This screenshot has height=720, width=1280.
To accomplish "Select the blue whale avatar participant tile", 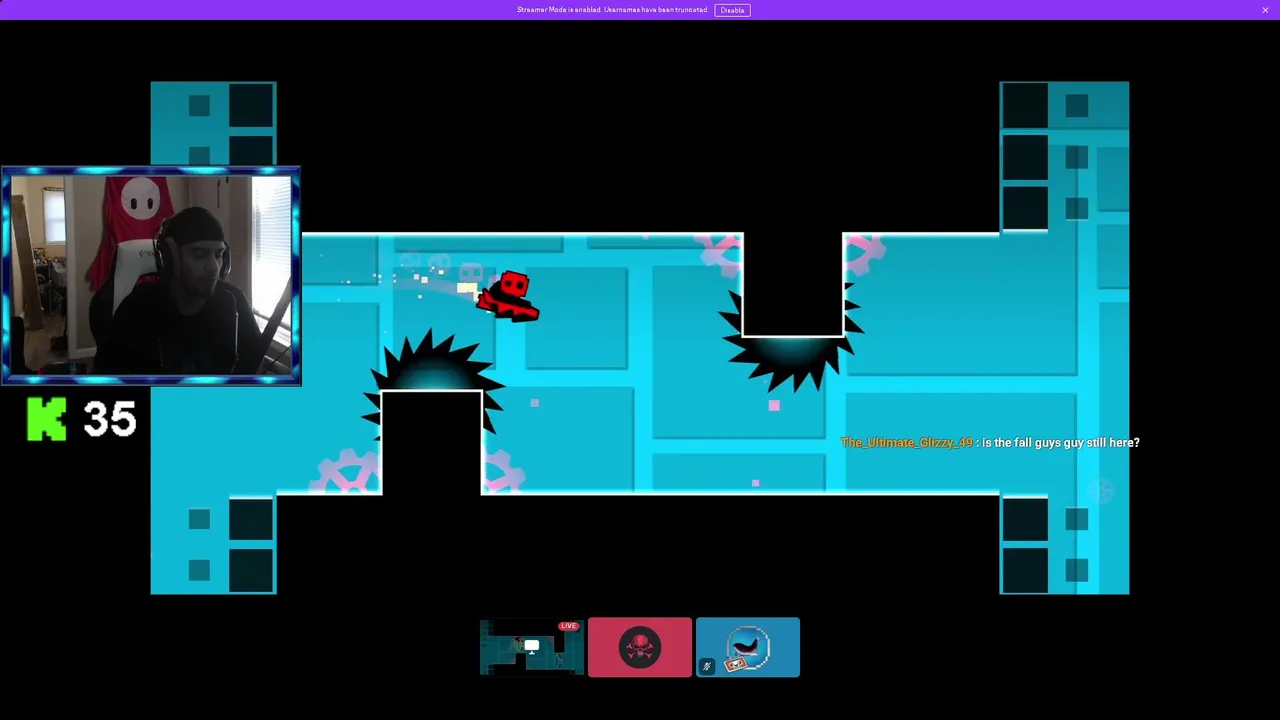I will [748, 647].
